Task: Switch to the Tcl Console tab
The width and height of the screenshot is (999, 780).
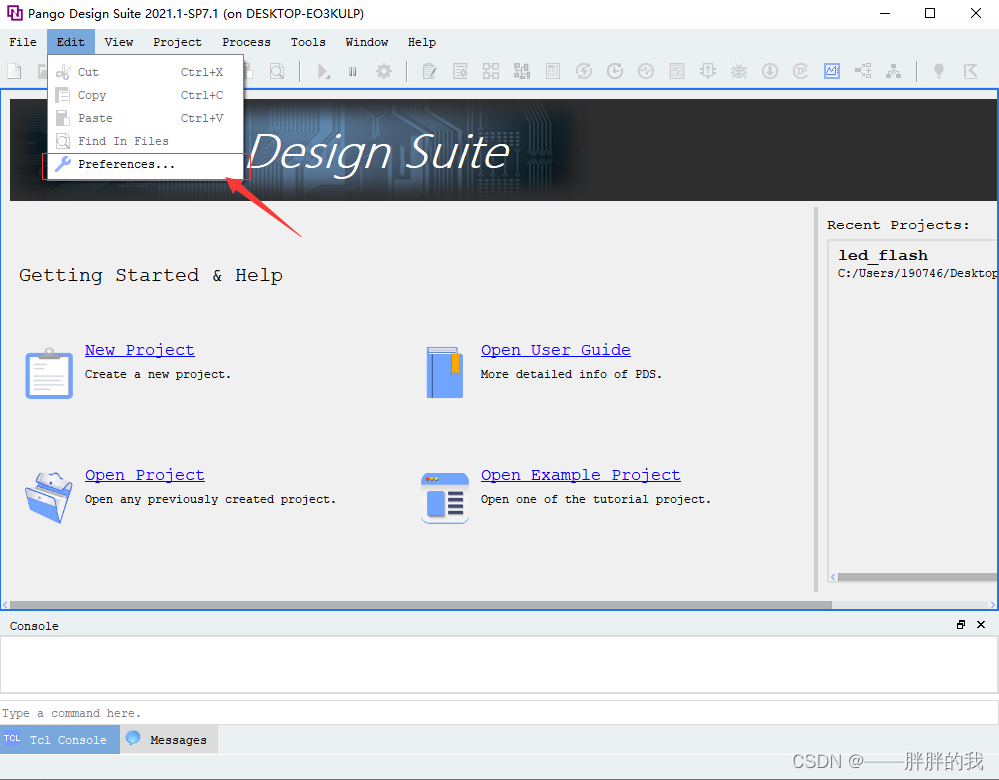Action: [60, 739]
